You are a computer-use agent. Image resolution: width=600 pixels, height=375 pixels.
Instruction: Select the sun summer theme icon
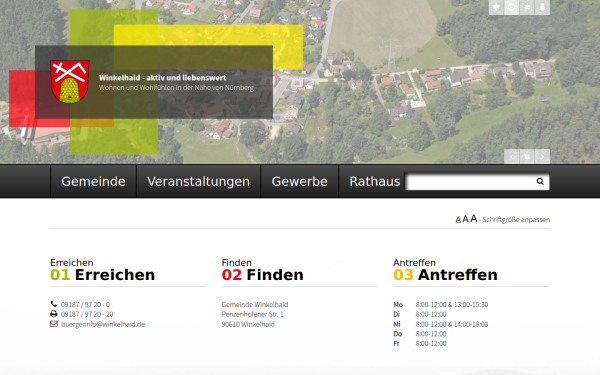[512, 7]
